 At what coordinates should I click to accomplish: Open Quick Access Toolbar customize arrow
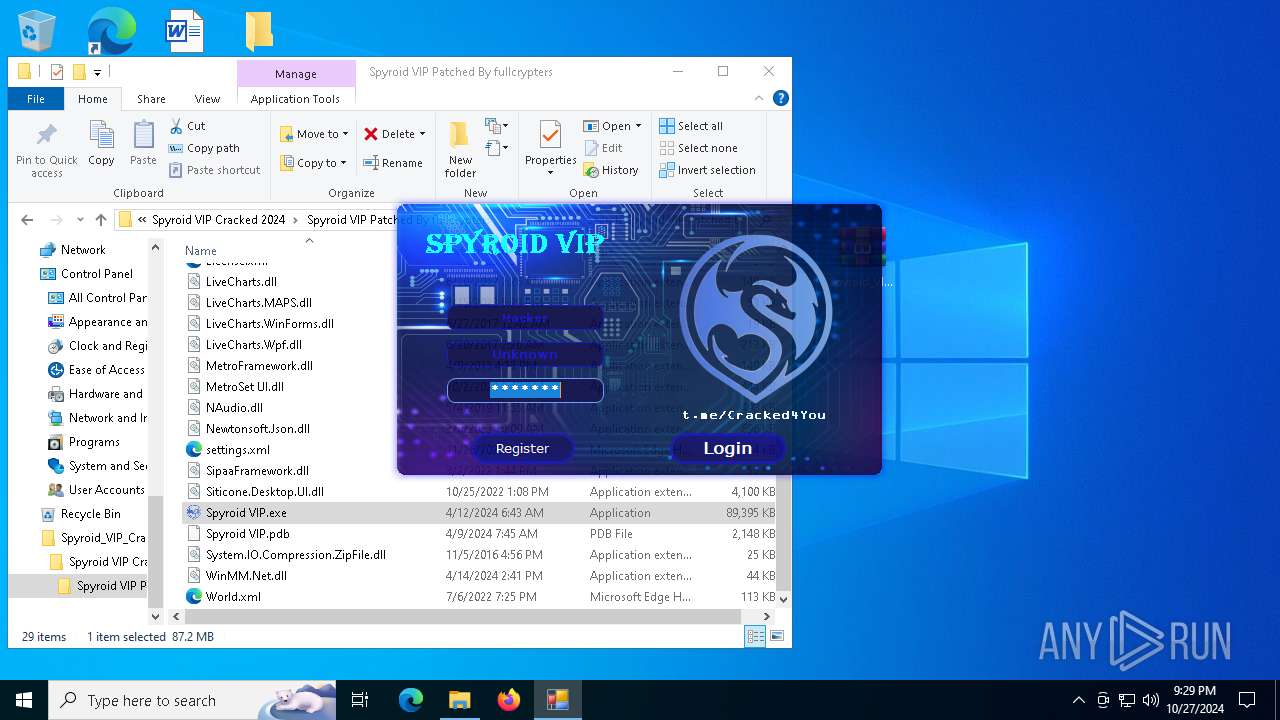pos(97,72)
